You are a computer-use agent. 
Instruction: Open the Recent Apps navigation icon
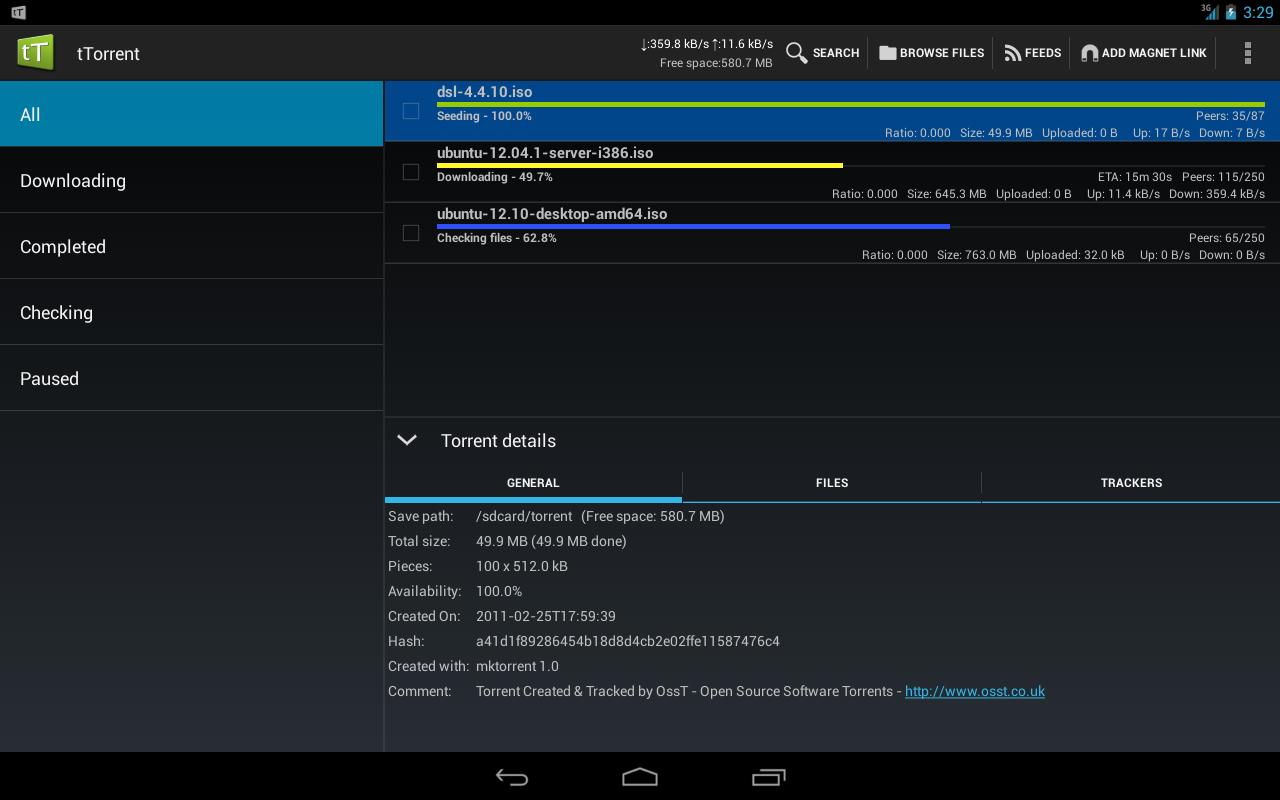pyautogui.click(x=768, y=777)
